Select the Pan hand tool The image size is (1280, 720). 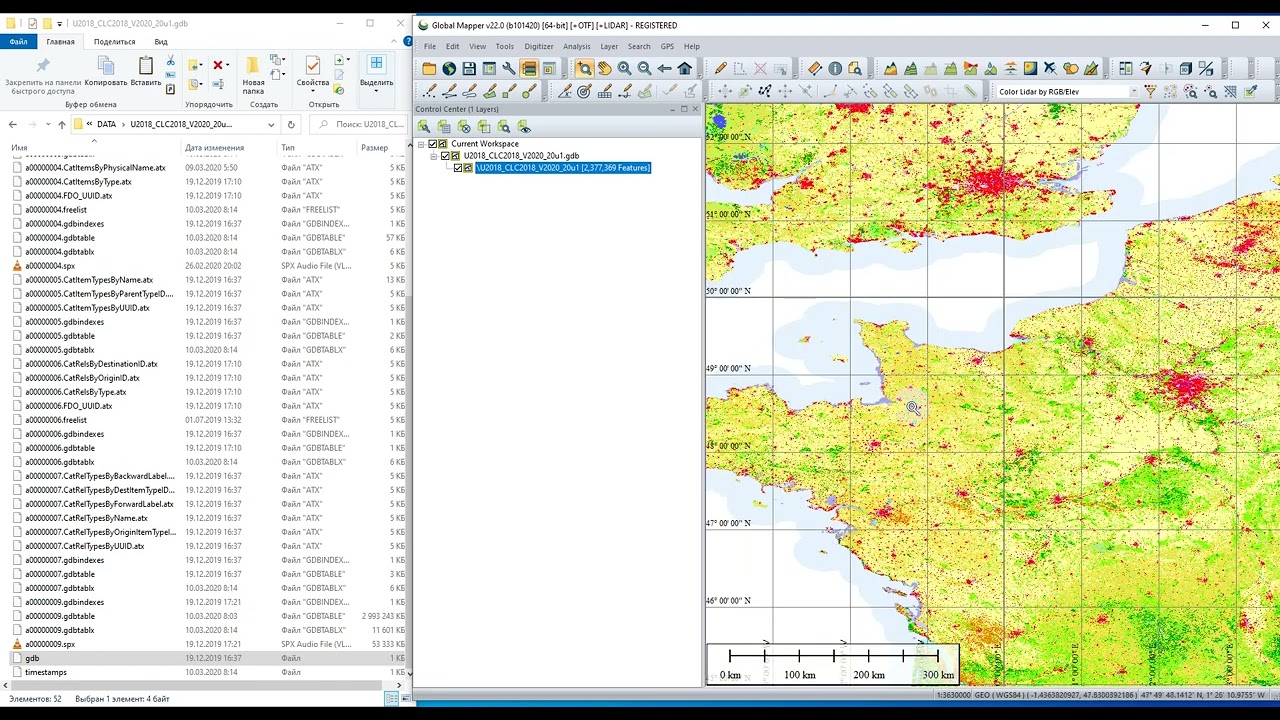604,69
